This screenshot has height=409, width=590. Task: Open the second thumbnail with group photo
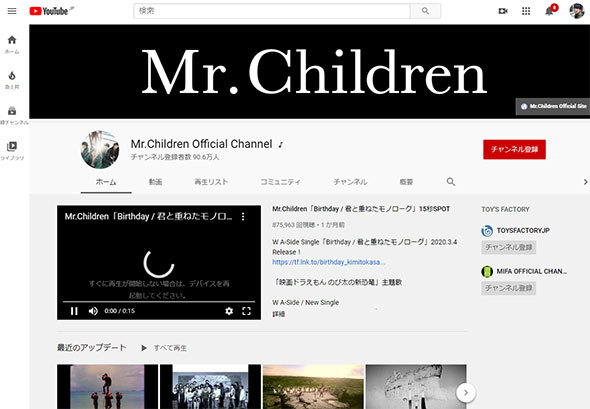click(210, 386)
